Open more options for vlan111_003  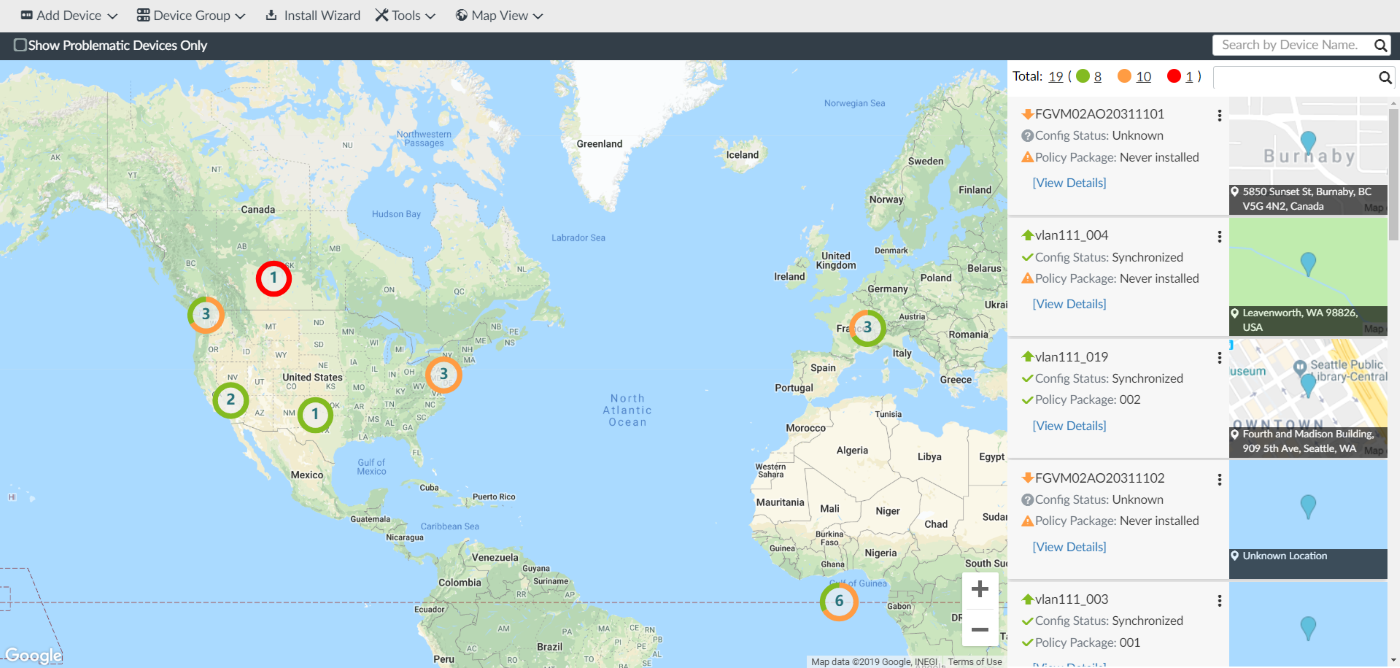tap(1219, 601)
